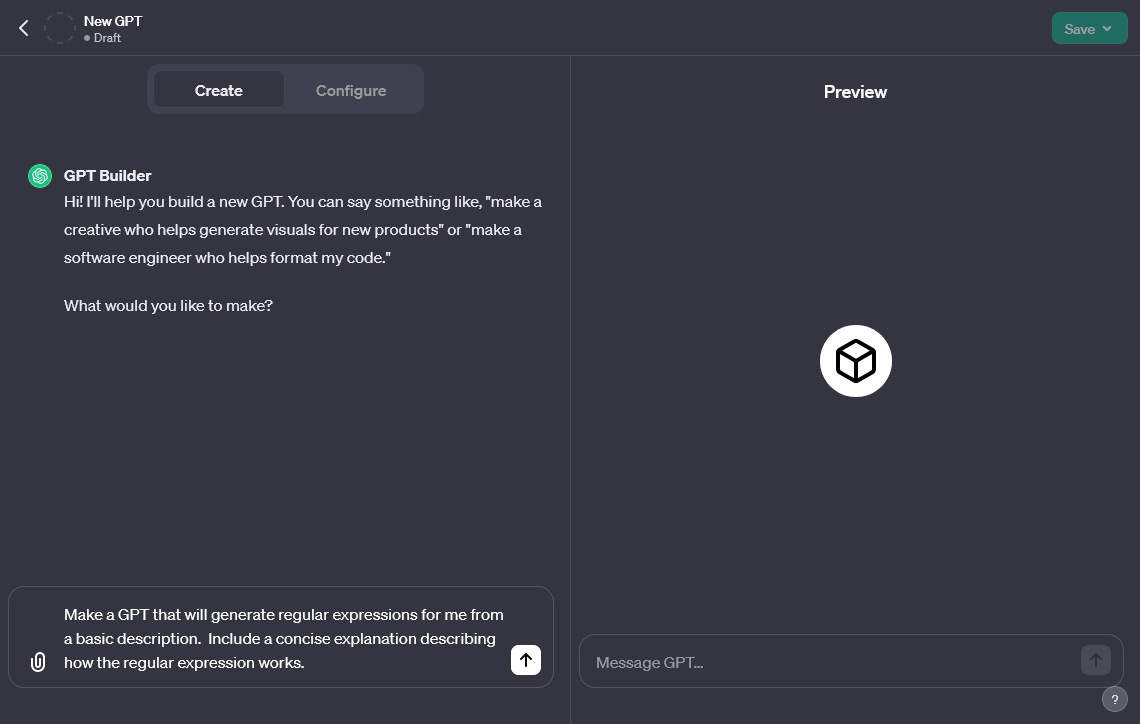Switch to the Create tab
This screenshot has height=724, width=1140.
(219, 90)
